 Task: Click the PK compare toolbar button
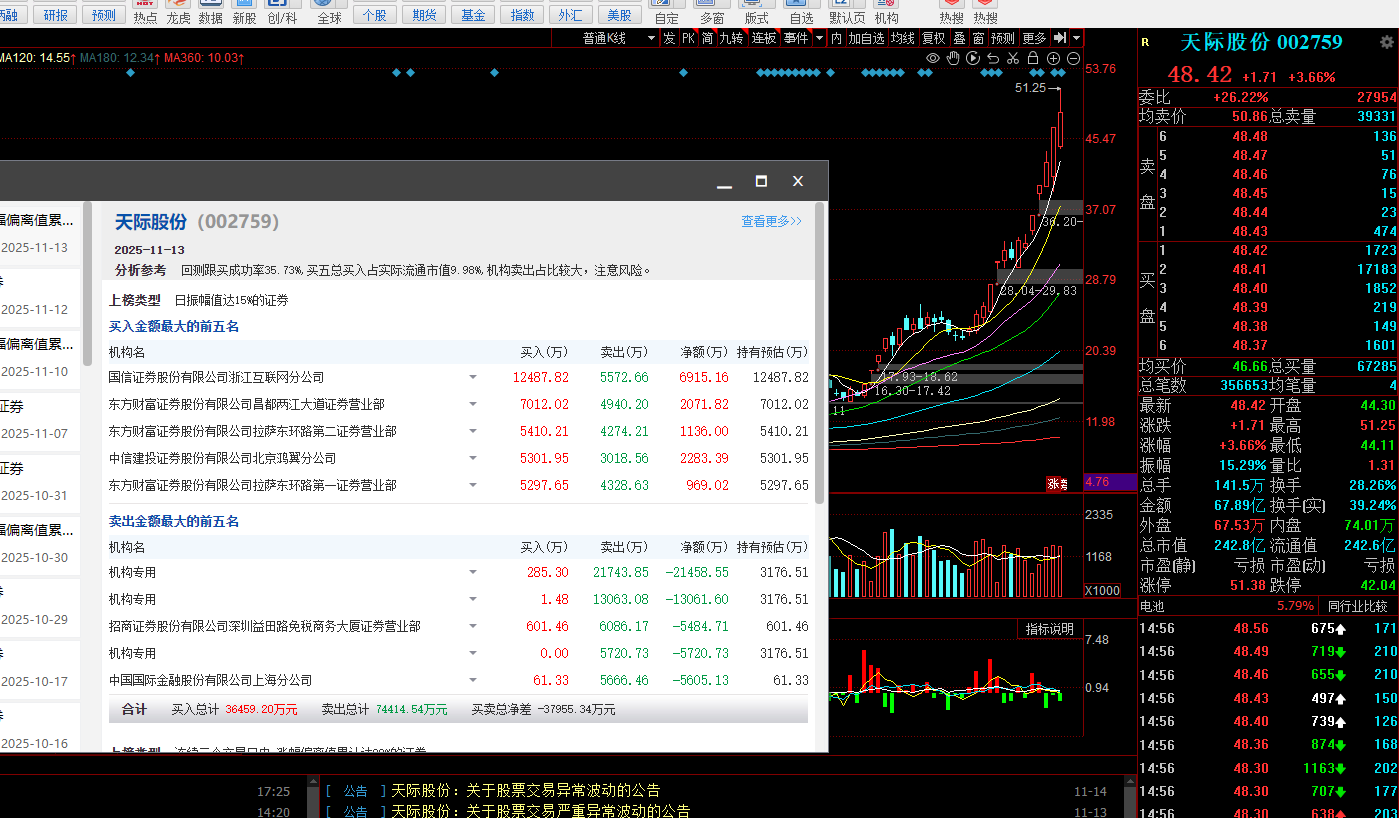point(689,38)
